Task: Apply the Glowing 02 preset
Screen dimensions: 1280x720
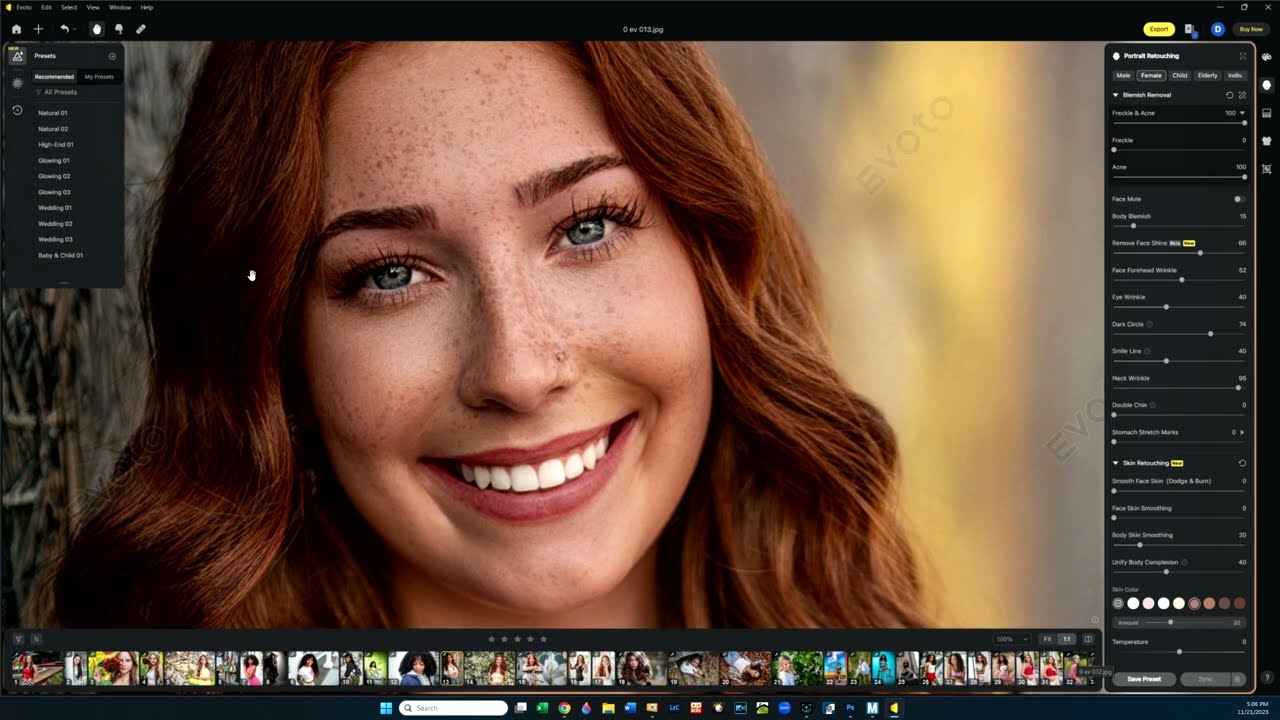Action: tap(54, 176)
